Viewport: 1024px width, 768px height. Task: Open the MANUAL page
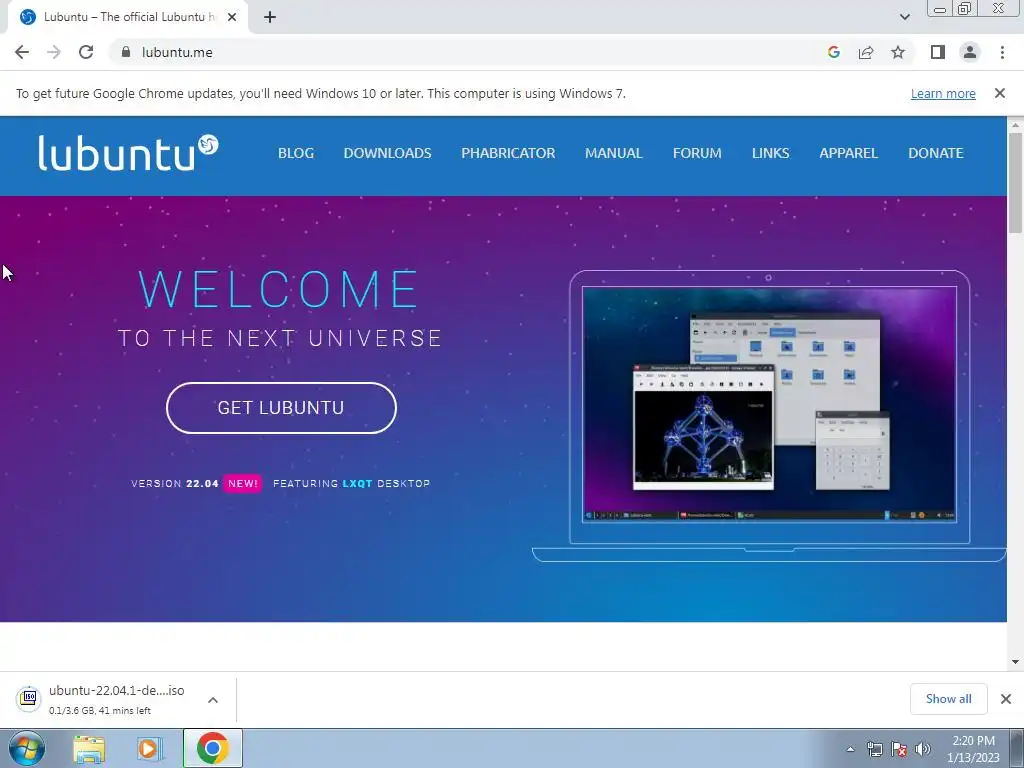613,153
